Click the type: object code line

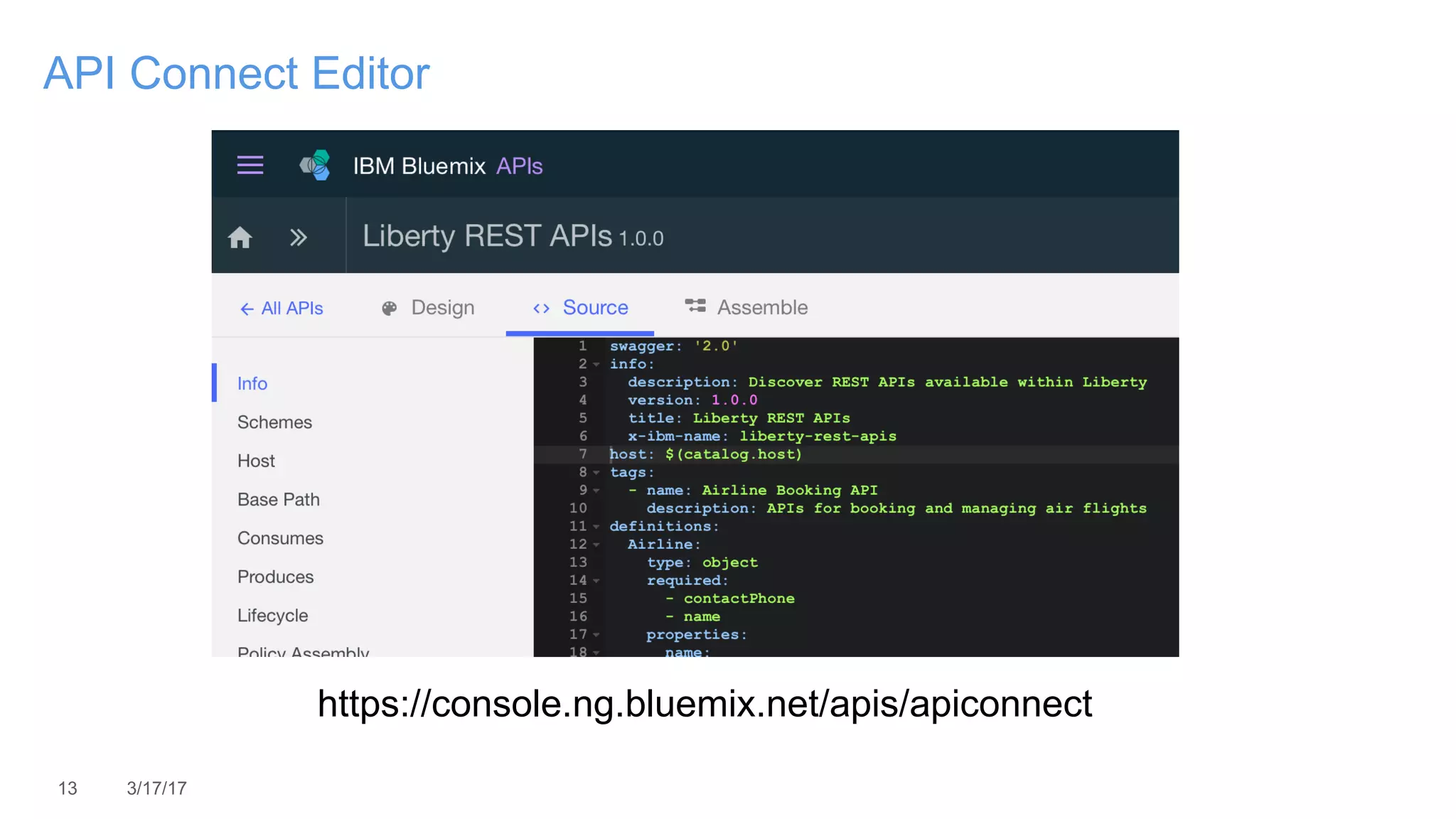coord(702,562)
